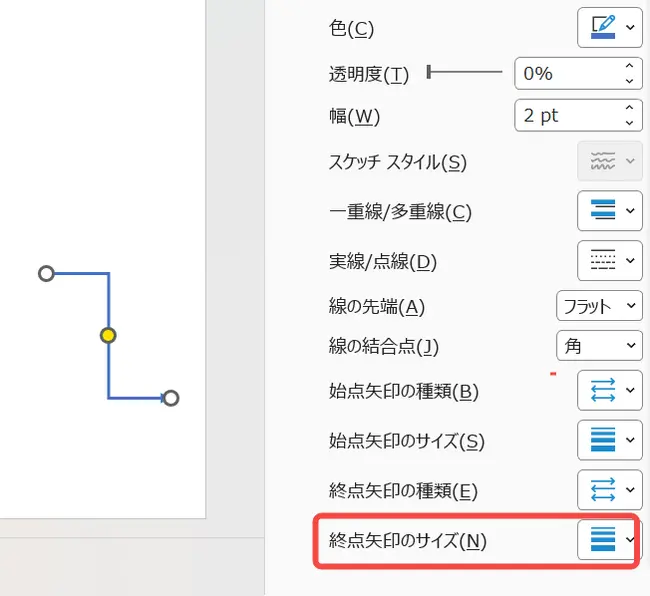The width and height of the screenshot is (650, 596).
Task: Click the 線の先端(A) label
Action: 376,307
